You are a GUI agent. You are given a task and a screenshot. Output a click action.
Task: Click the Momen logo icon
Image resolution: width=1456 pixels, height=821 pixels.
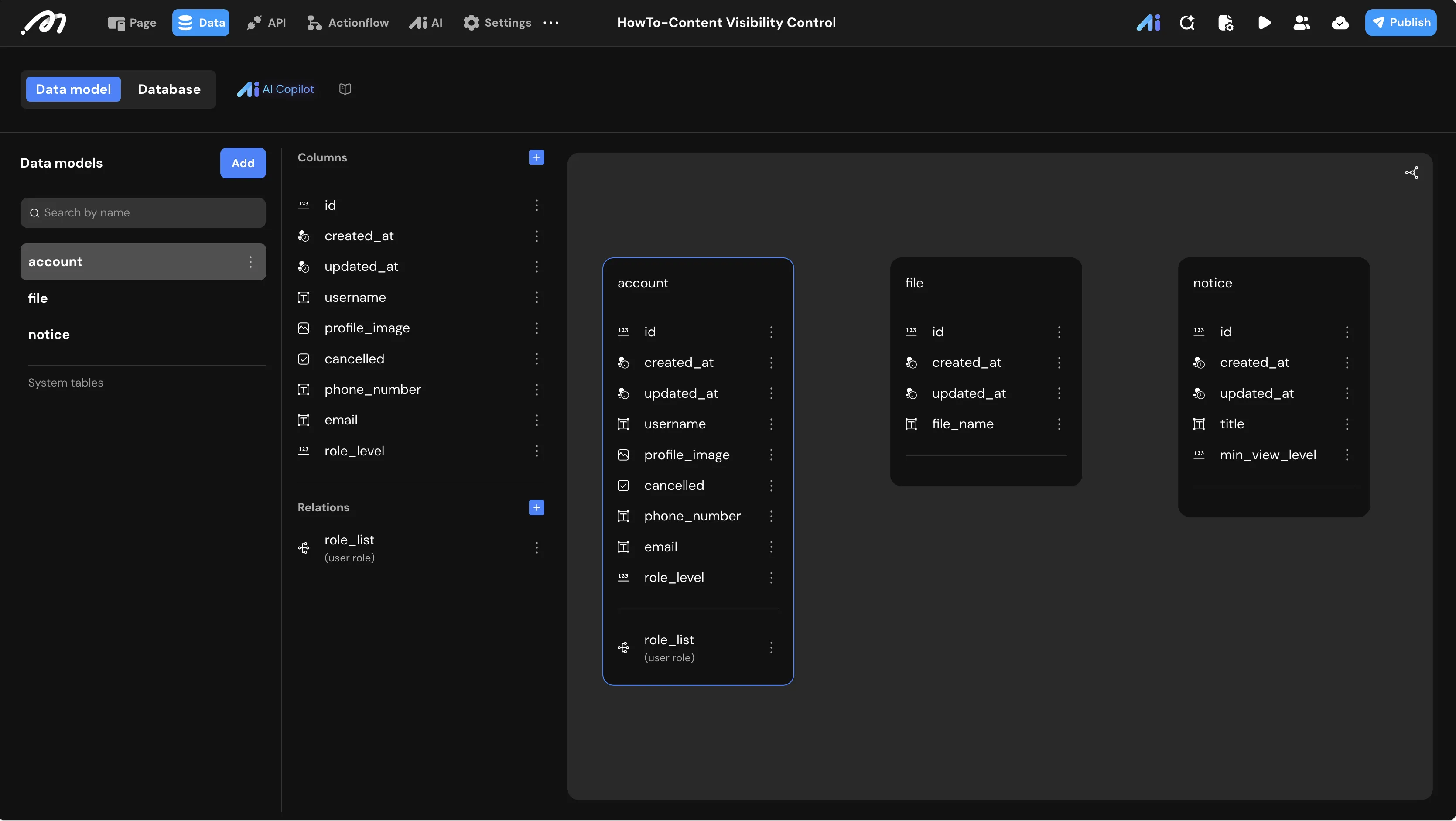tap(44, 23)
